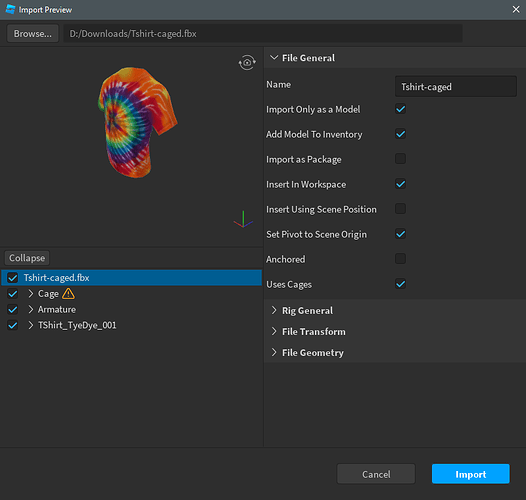This screenshot has height=500, width=526.
Task: Click the Browse... button
Action: click(33, 34)
